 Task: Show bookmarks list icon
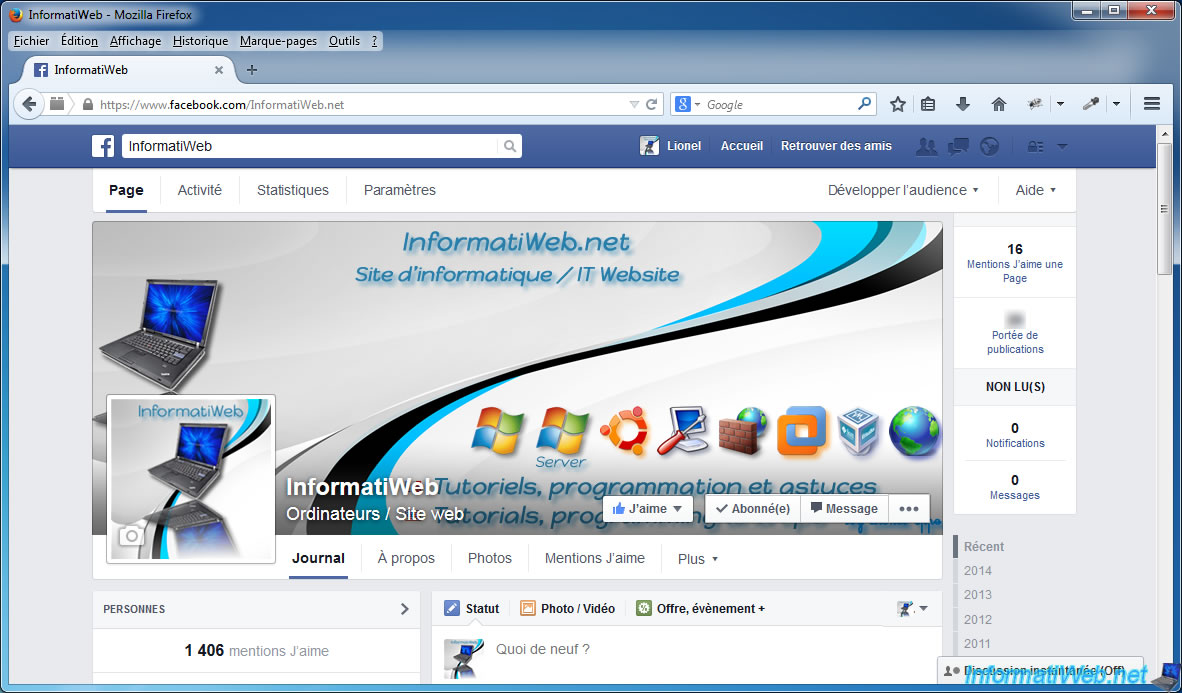(x=928, y=104)
